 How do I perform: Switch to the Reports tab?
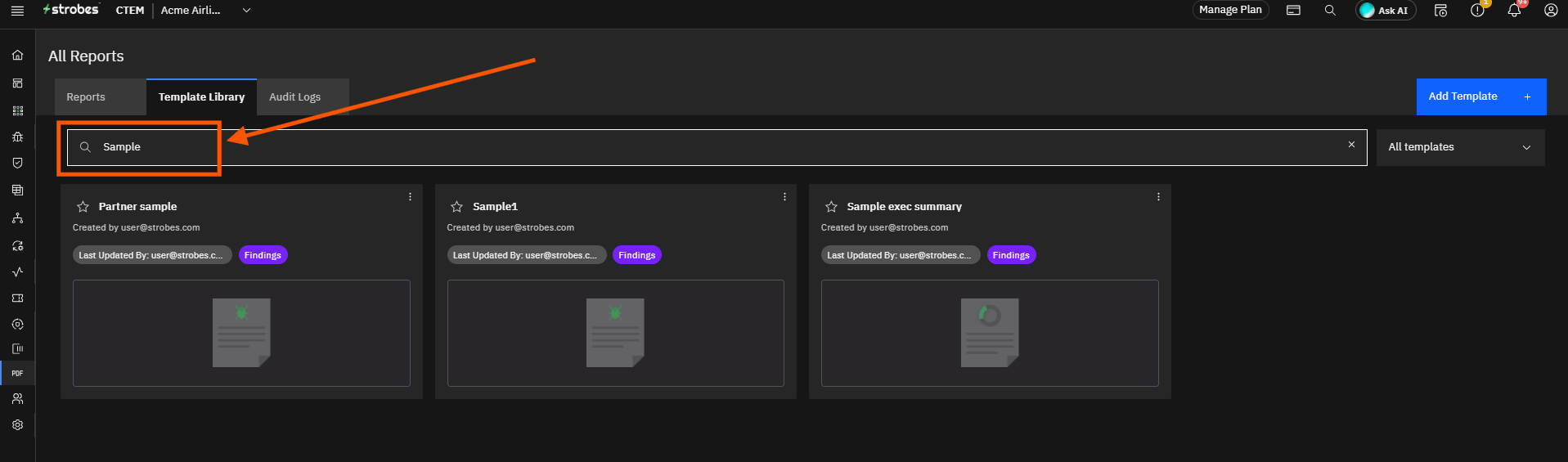101,96
